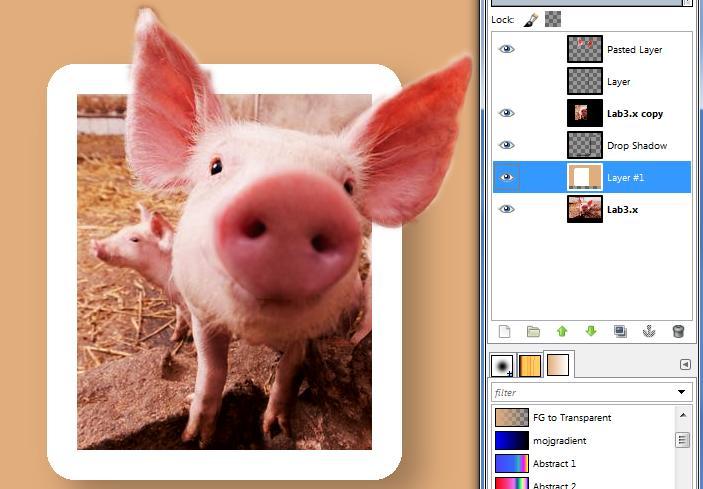Click the Drop Shadow layer thumbnail
Image resolution: width=703 pixels, height=489 pixels.
[x=585, y=145]
